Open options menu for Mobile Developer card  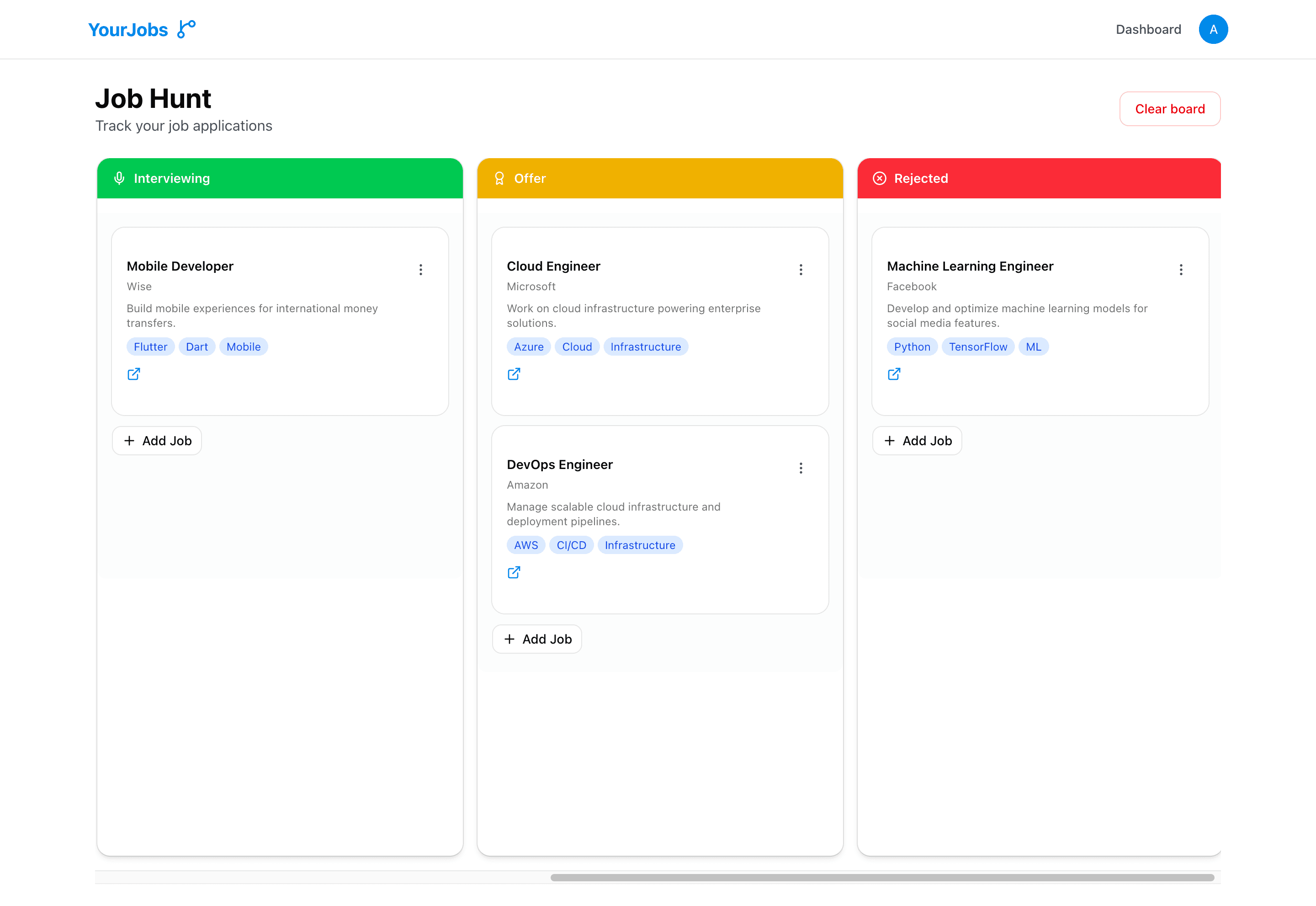[420, 270]
